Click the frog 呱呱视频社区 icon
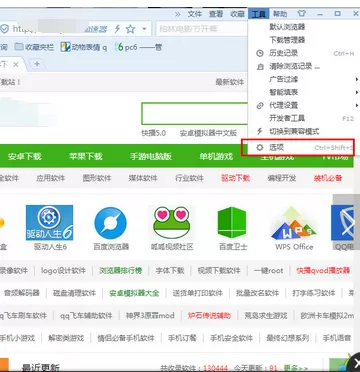 coord(172,222)
